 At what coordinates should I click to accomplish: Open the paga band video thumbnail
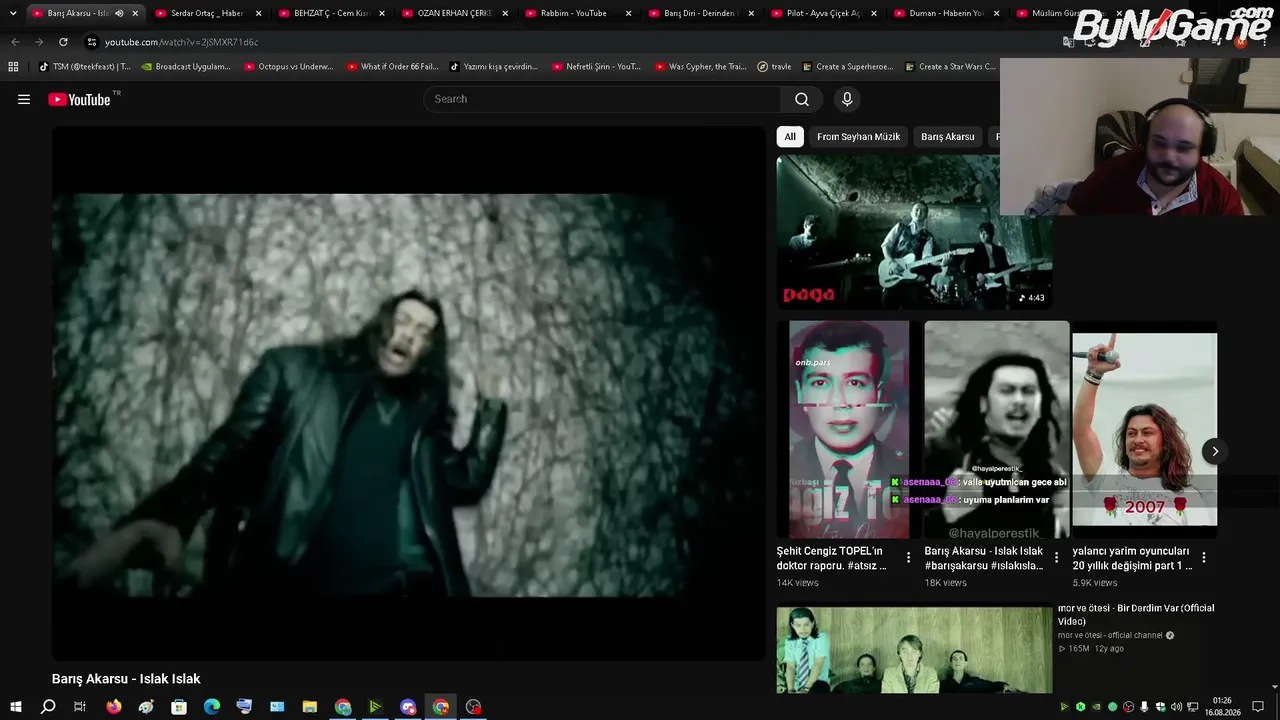click(x=914, y=231)
